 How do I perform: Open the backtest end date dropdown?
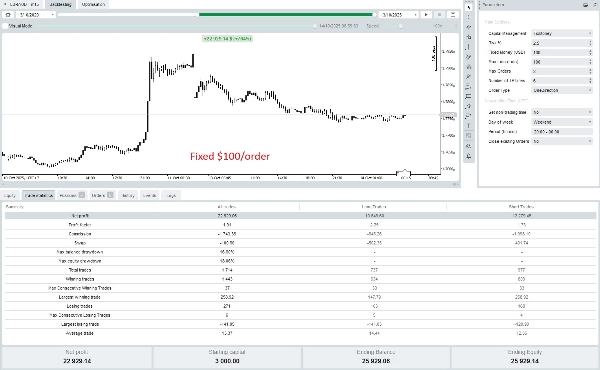click(399, 15)
